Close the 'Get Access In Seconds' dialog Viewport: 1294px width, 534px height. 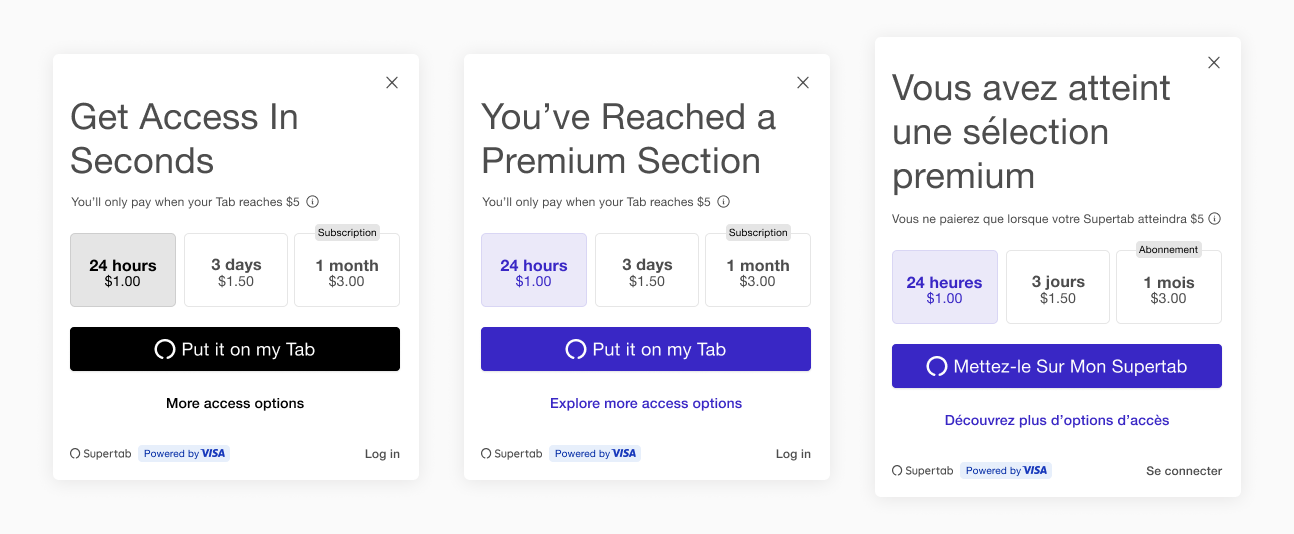click(x=392, y=83)
